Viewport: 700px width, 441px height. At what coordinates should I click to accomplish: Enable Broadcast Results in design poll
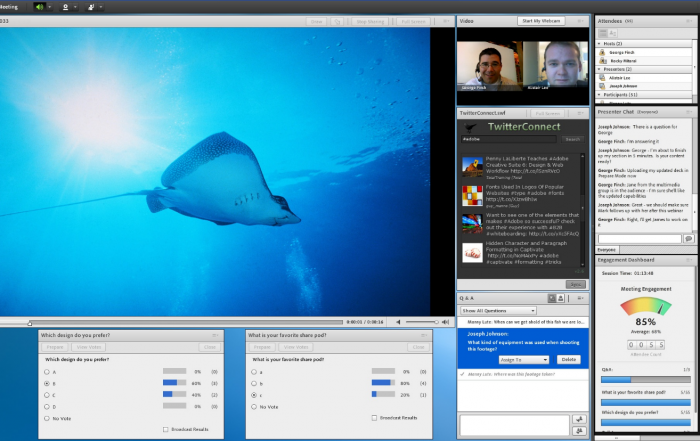pyautogui.click(x=166, y=429)
